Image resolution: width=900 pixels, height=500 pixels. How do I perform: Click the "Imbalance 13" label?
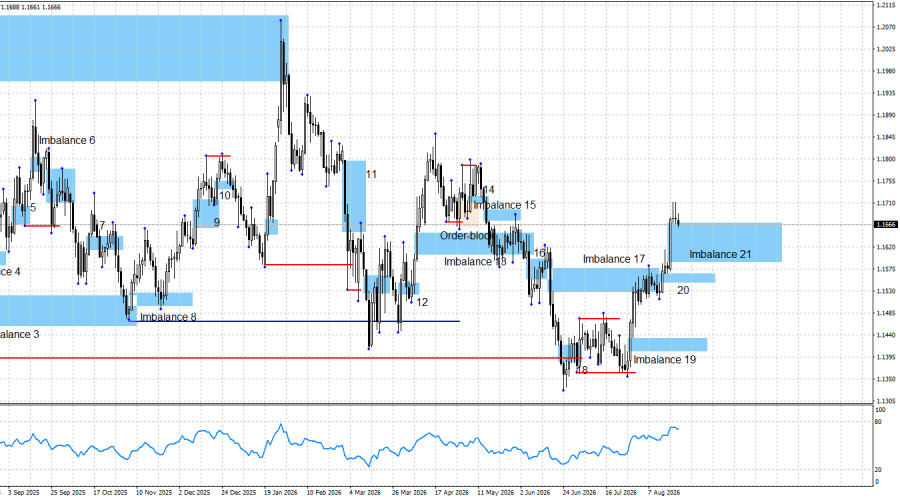point(475,262)
